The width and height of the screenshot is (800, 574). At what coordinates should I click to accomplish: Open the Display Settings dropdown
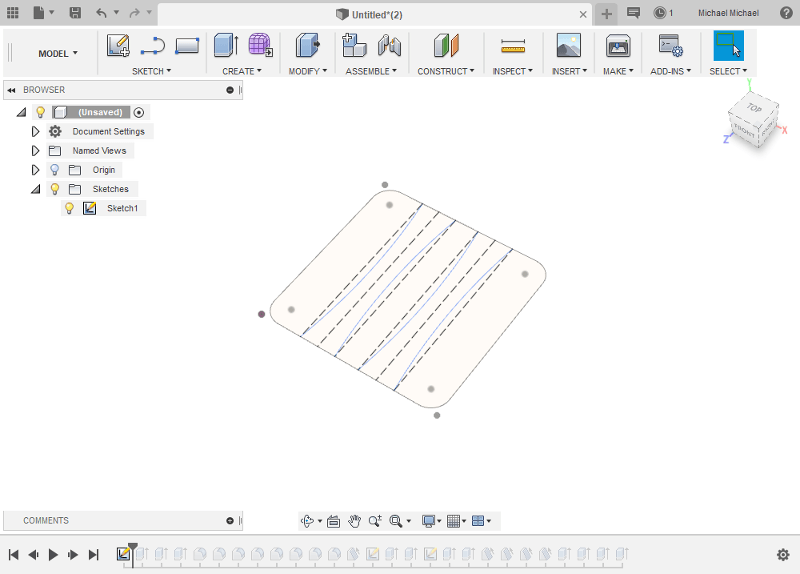pos(431,521)
